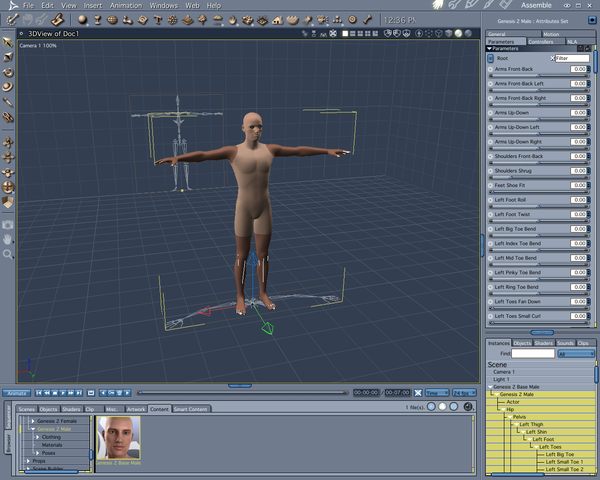
Task: Select single-view layout icon
Action: (345, 34)
